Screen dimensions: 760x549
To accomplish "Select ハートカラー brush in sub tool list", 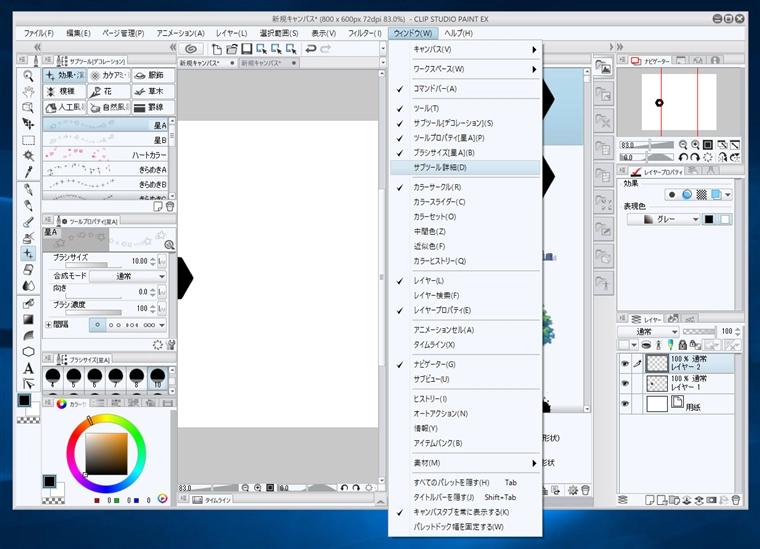I will coord(106,155).
